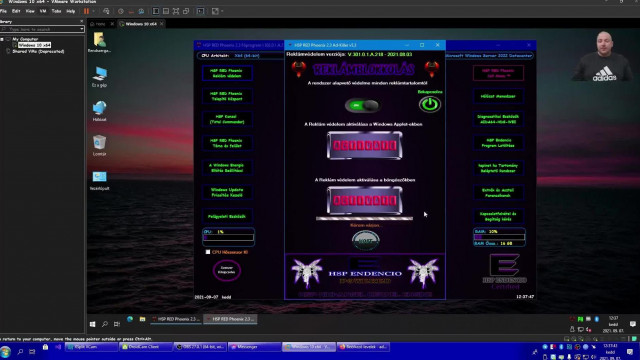Switch to OBS in host taskbar
This screenshot has width=640, height=360.
tap(200, 347)
